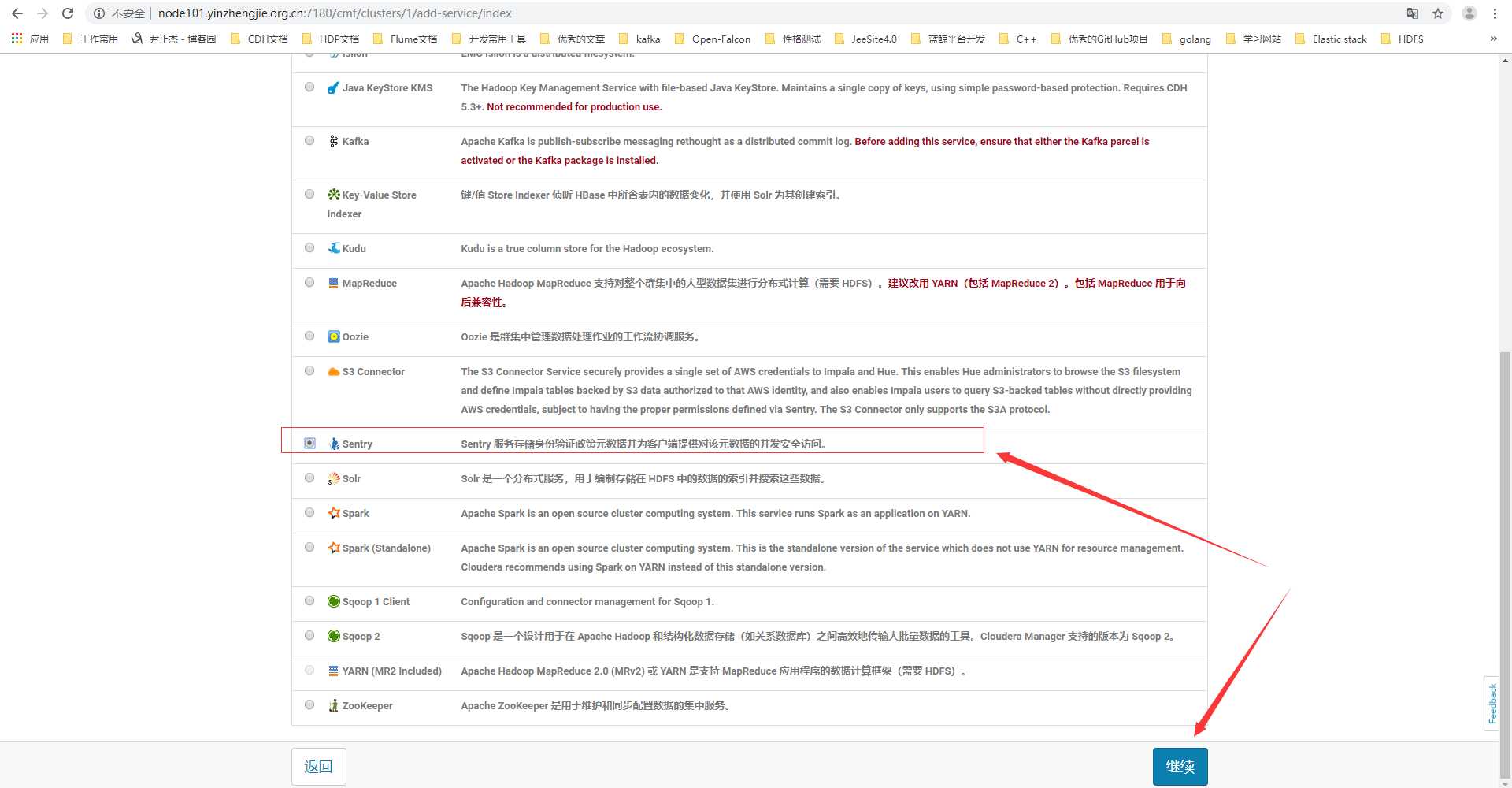The width and height of the screenshot is (1512, 788).
Task: Click the Oozie service icon
Action: (x=334, y=336)
